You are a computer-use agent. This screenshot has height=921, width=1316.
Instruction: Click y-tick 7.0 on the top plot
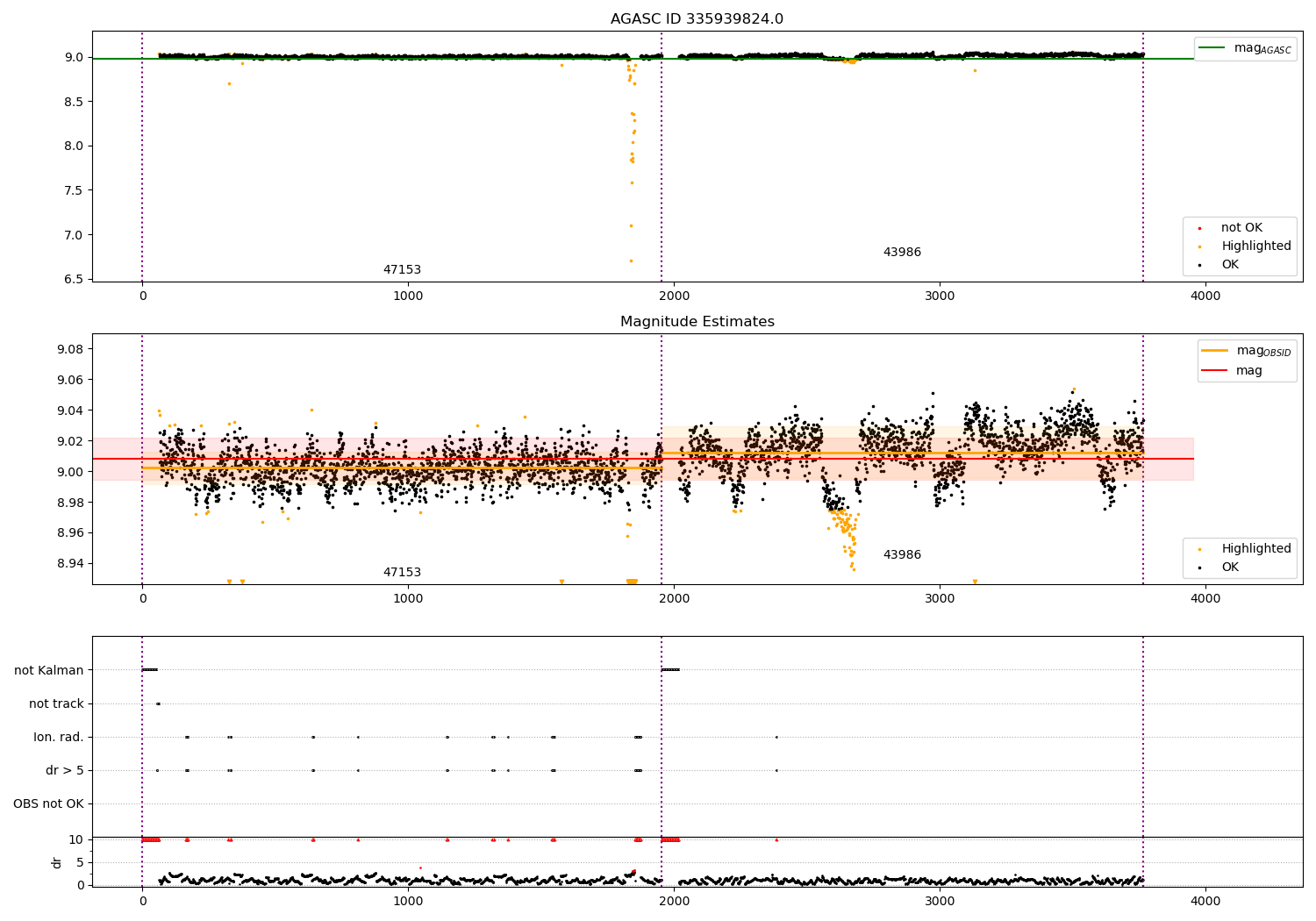pyautogui.click(x=74, y=235)
